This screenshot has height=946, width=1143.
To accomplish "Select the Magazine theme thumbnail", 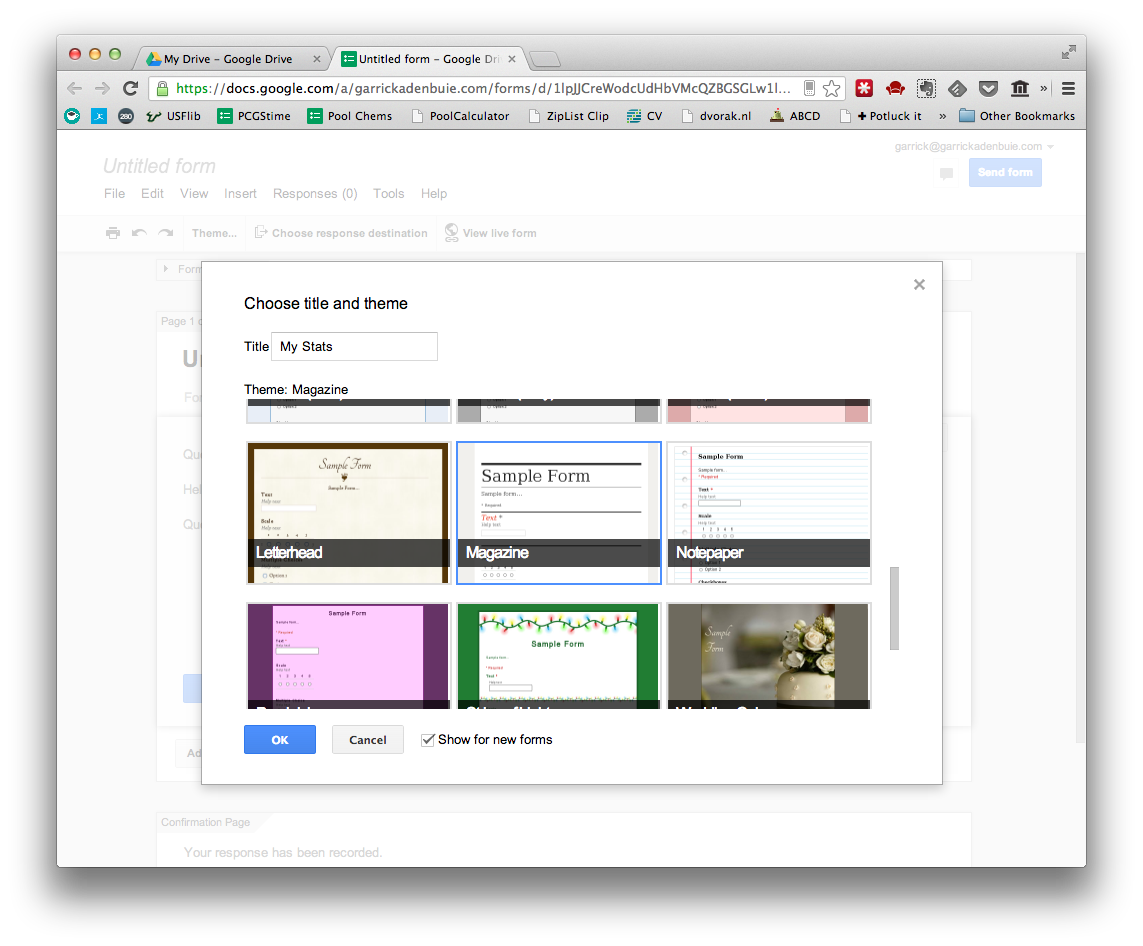I will [558, 513].
